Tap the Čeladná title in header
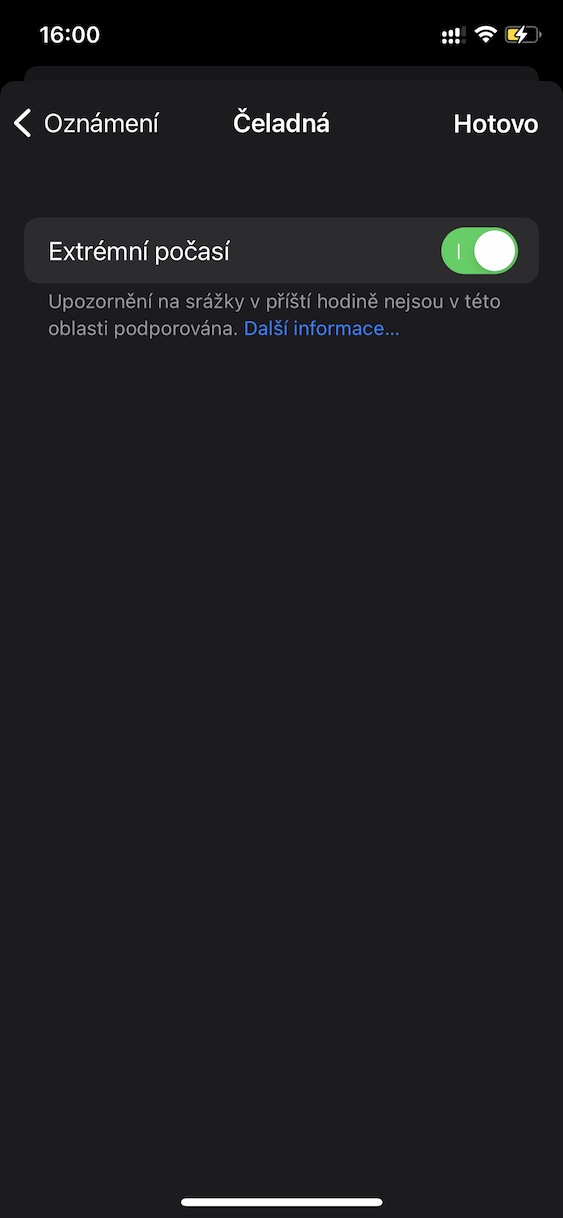The image size is (563, 1218). 281,123
